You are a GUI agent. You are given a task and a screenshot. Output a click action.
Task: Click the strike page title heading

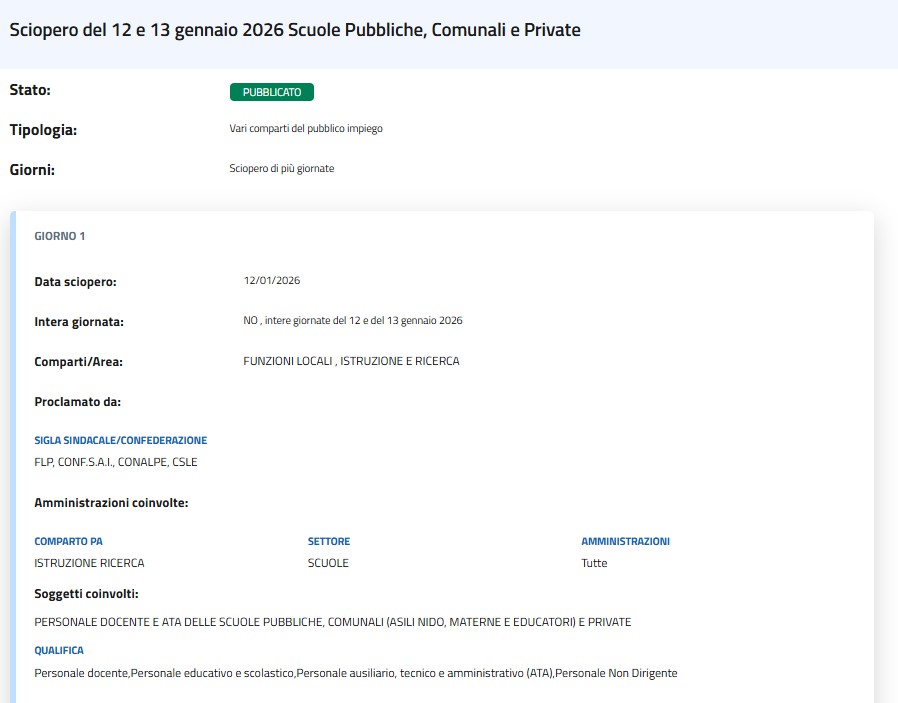(295, 30)
